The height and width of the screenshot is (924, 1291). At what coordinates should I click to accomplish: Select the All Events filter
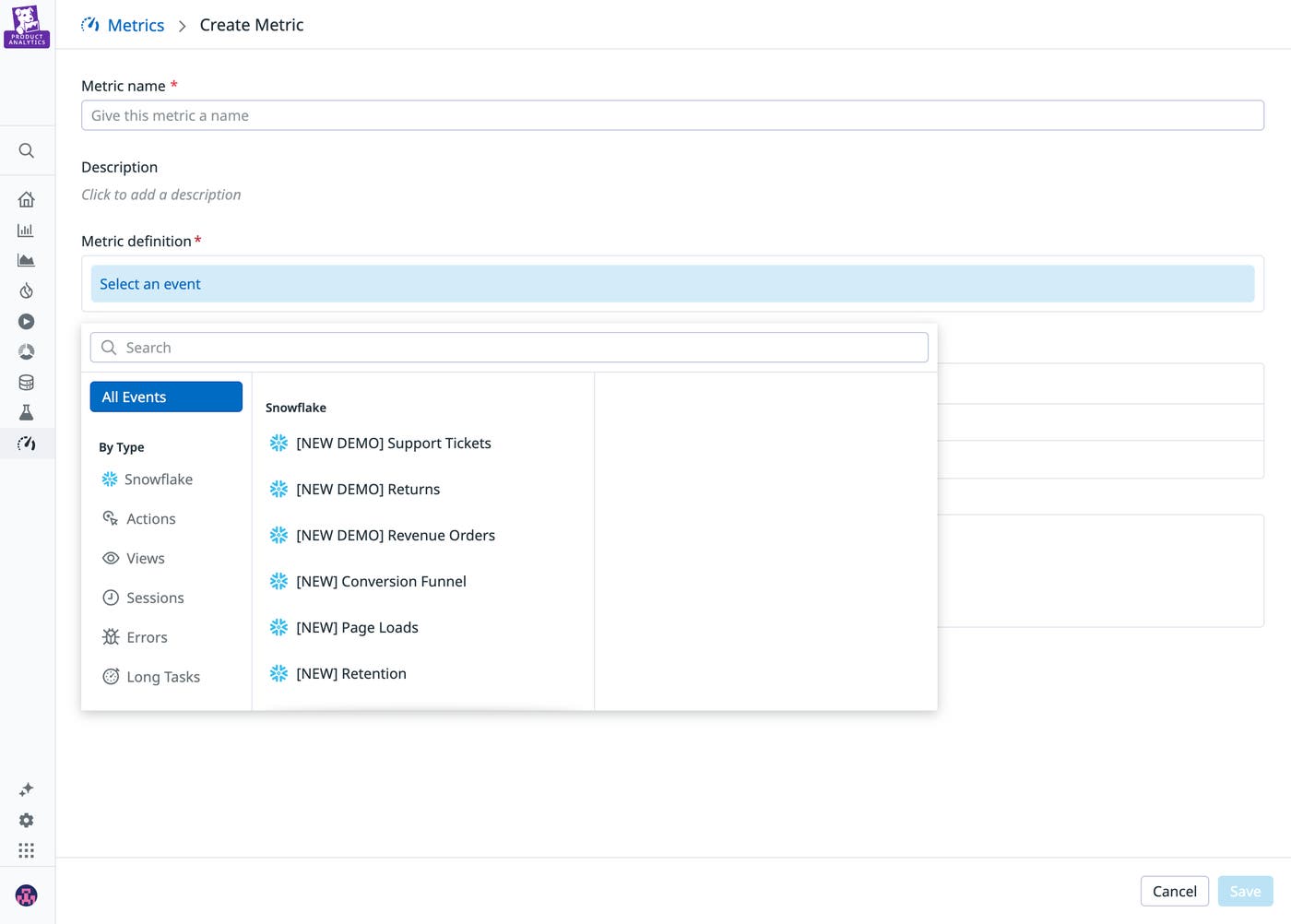(x=166, y=397)
